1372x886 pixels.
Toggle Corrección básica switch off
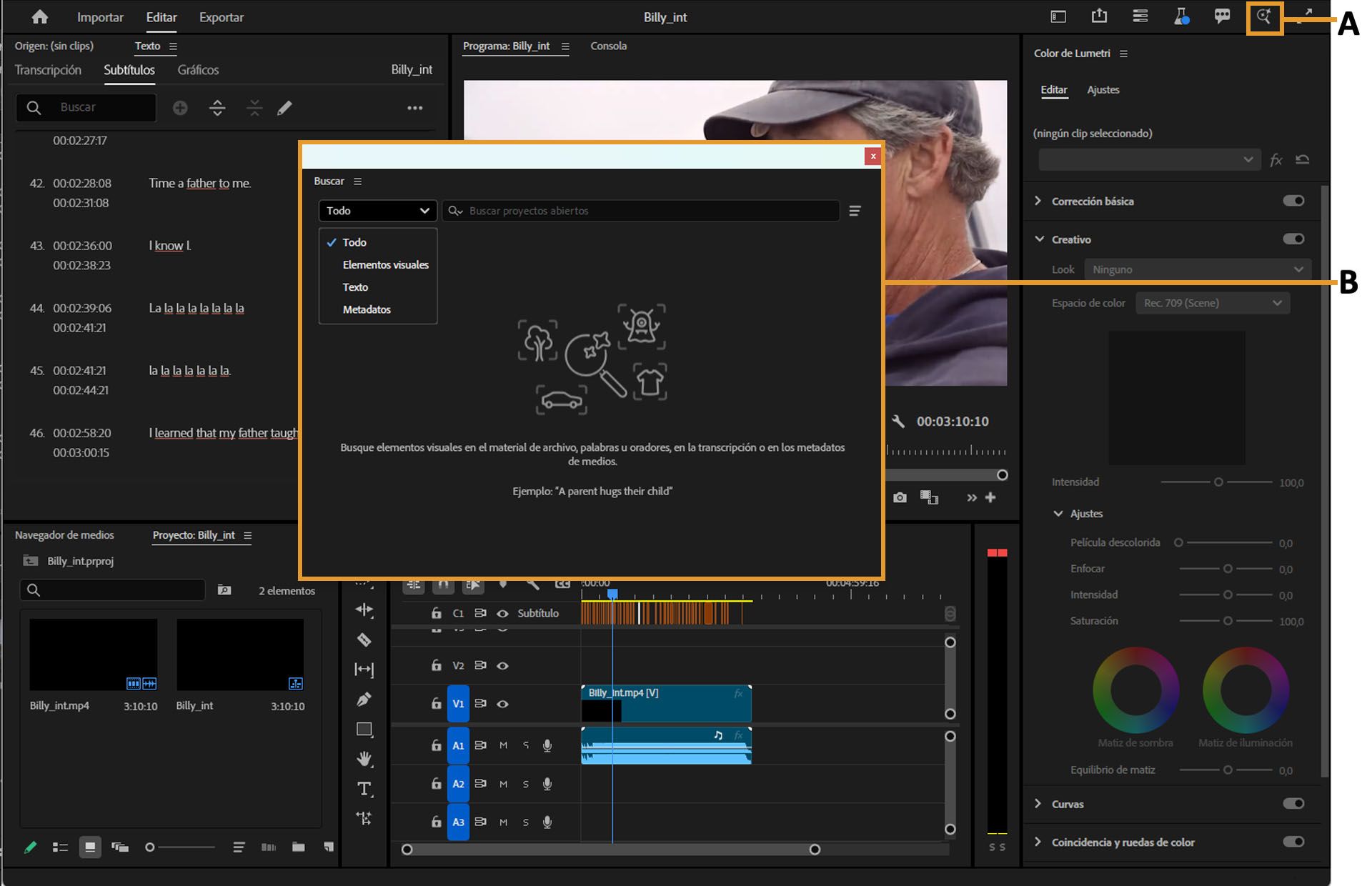[x=1293, y=201]
